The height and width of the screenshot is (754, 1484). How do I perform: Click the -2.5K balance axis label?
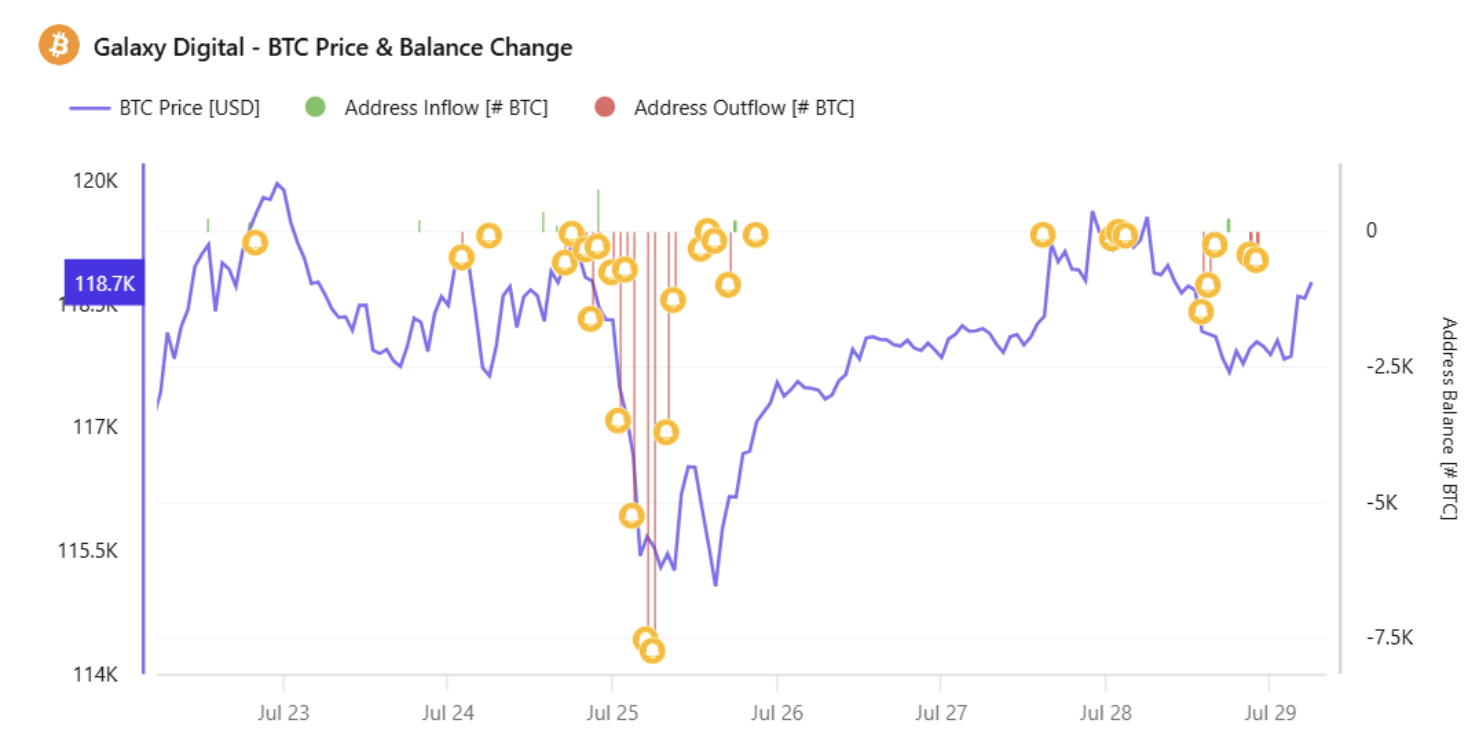tap(1389, 366)
